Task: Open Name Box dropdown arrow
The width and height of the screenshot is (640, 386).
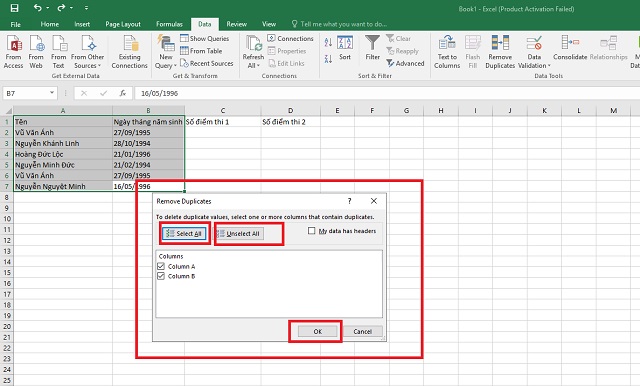Action: (52, 93)
